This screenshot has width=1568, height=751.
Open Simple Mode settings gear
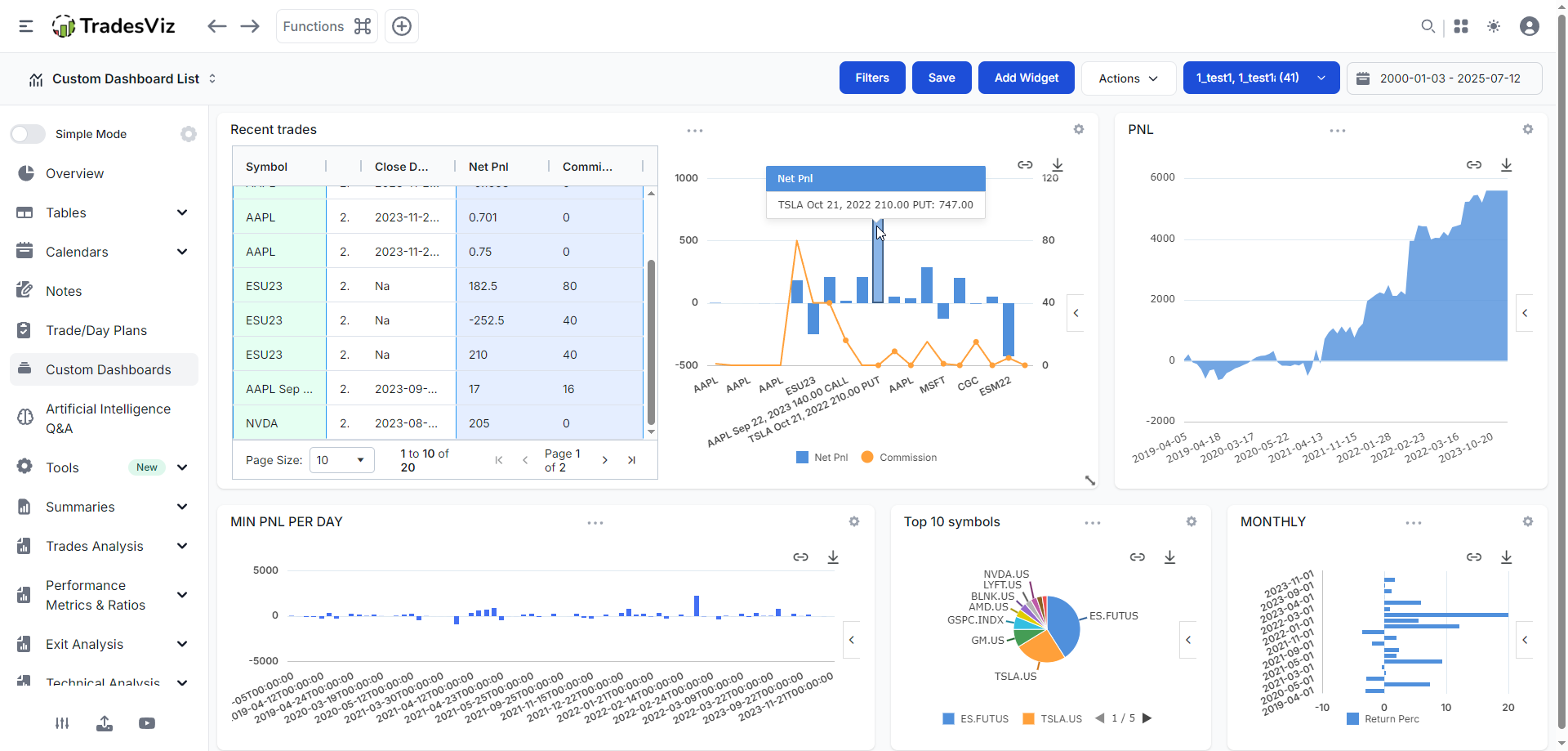tap(189, 134)
